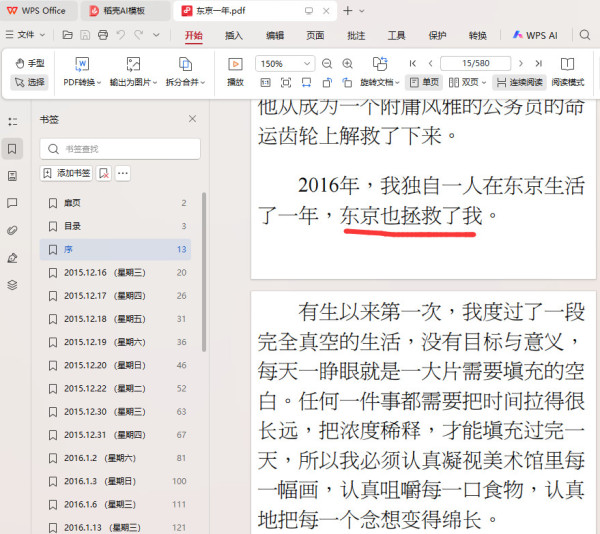Expand the 文件 menu arrow

pos(42,35)
